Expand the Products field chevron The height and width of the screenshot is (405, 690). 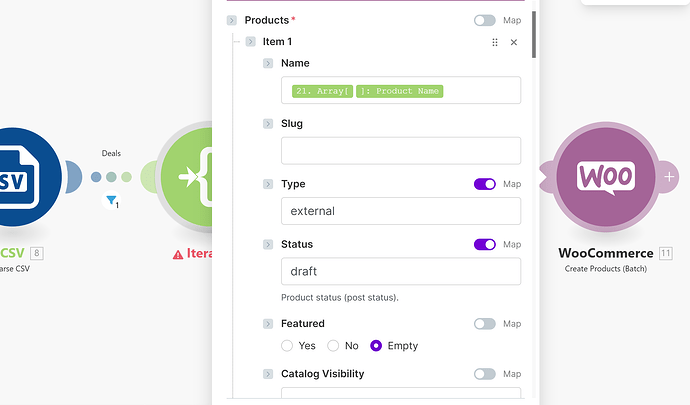[232, 20]
